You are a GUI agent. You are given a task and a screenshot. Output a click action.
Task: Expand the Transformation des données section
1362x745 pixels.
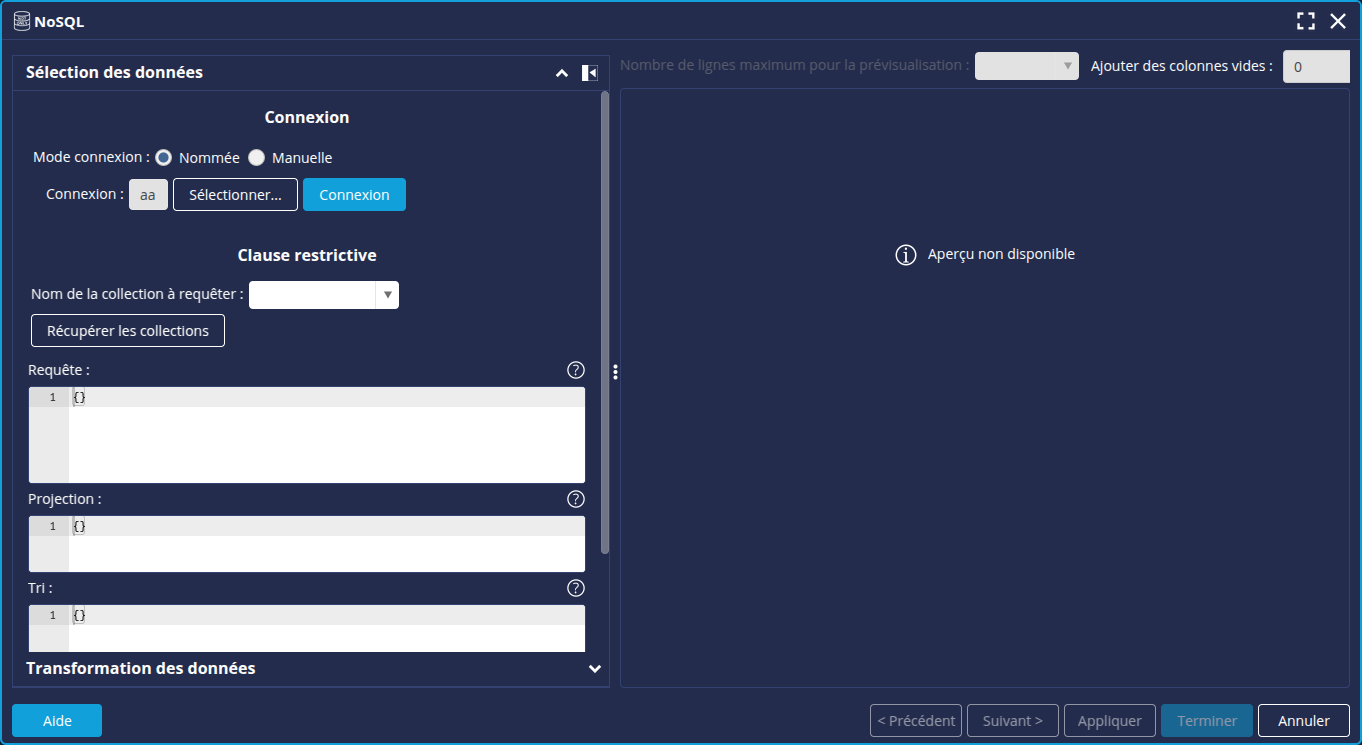pos(594,668)
